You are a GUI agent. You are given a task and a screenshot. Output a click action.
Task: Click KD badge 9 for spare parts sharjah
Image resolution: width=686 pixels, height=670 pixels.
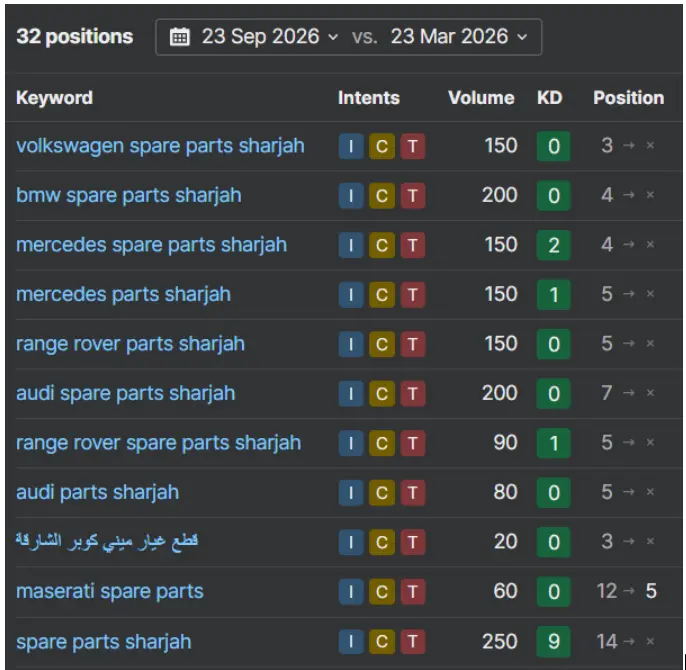[x=553, y=642]
